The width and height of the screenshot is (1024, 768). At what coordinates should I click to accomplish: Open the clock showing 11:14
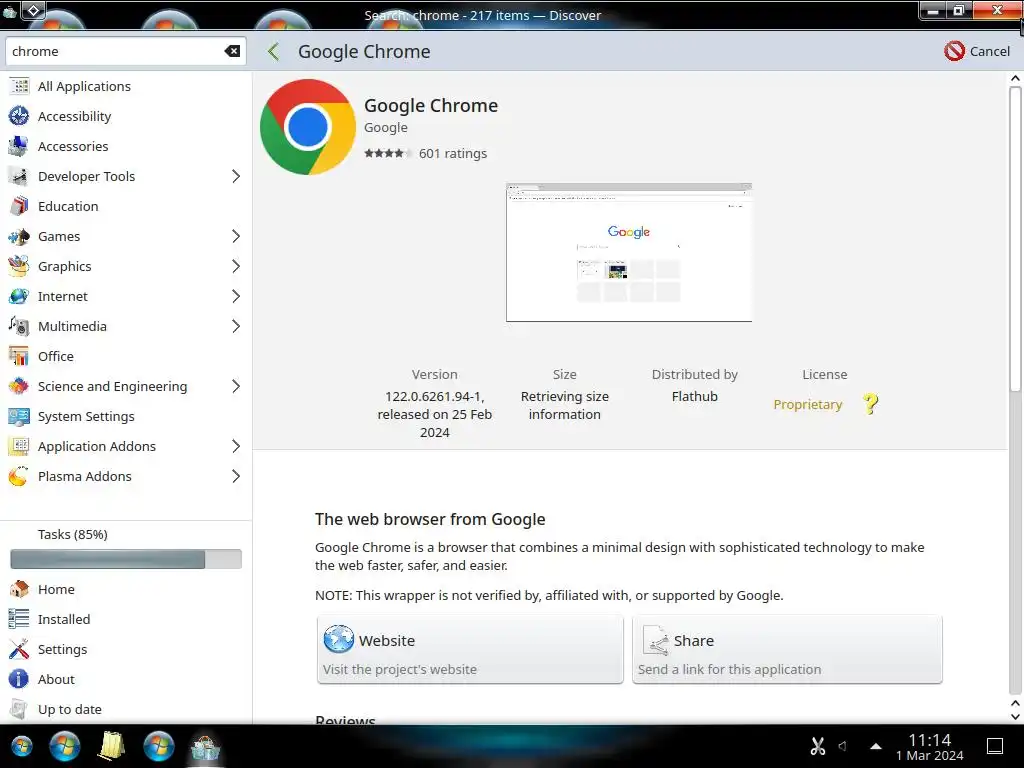pos(929,746)
